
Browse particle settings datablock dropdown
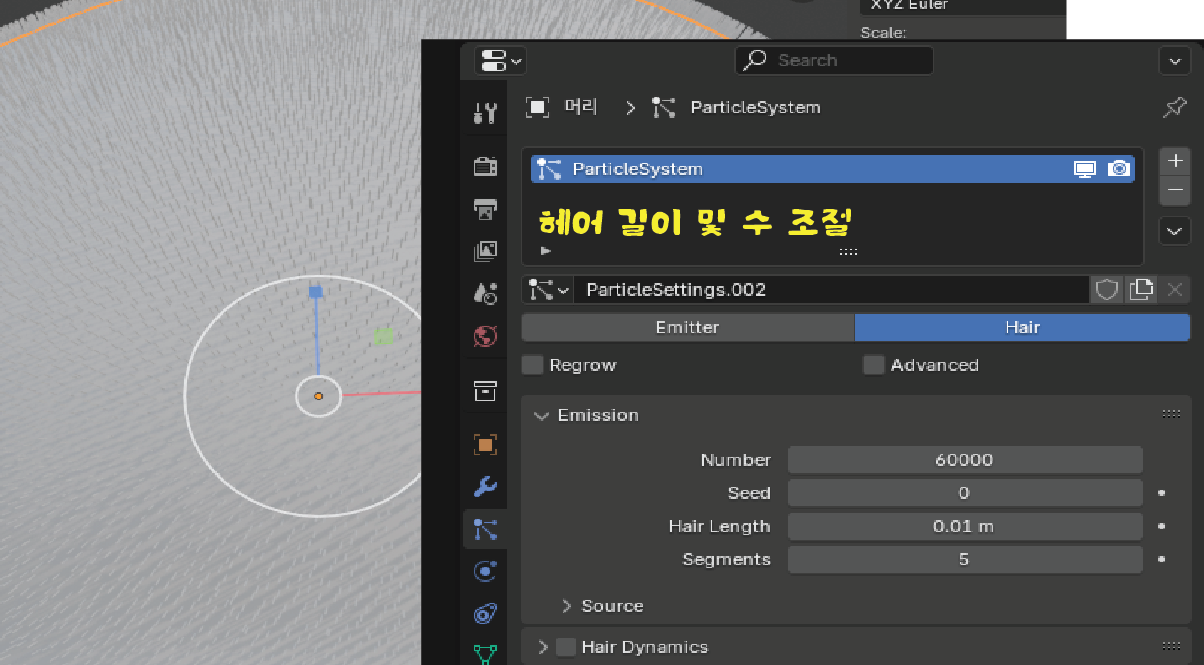click(x=548, y=290)
